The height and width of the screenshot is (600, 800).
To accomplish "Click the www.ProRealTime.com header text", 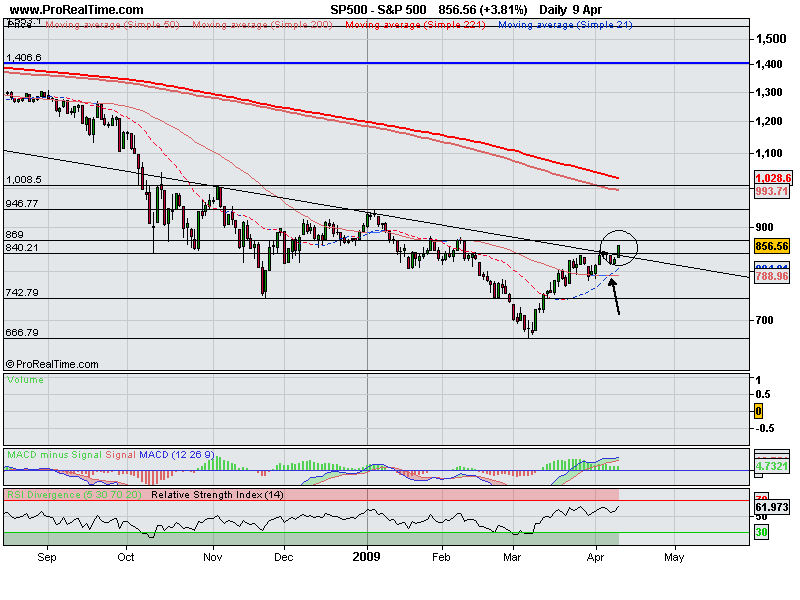I will [77, 10].
